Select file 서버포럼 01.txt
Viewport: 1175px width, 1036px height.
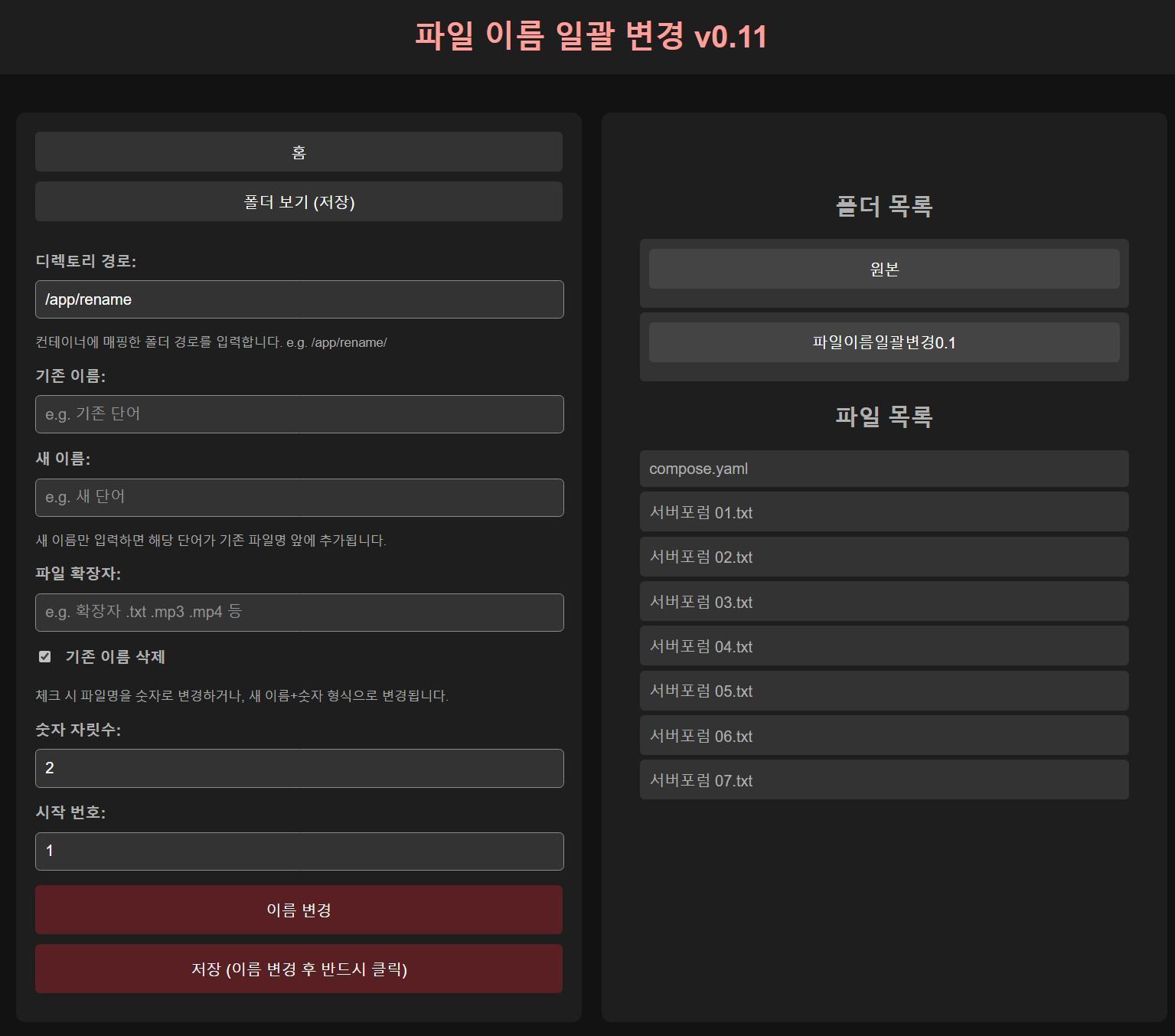tap(884, 512)
